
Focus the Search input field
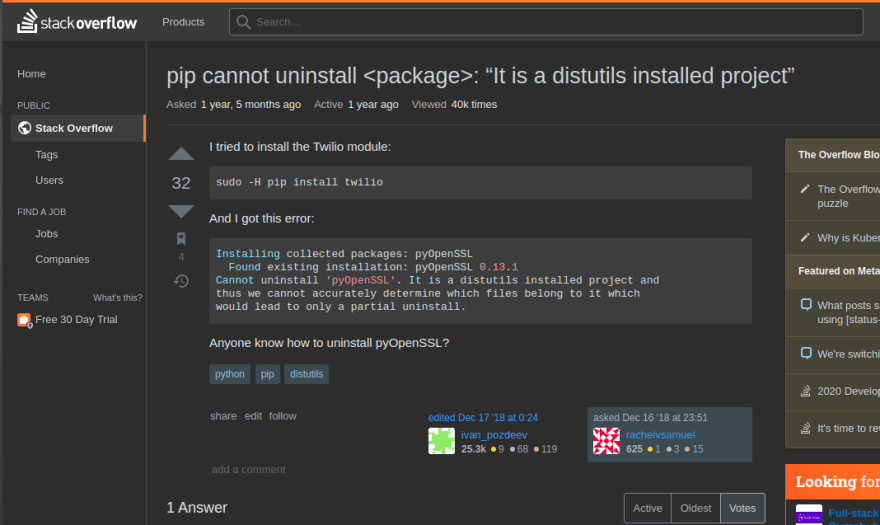546,22
